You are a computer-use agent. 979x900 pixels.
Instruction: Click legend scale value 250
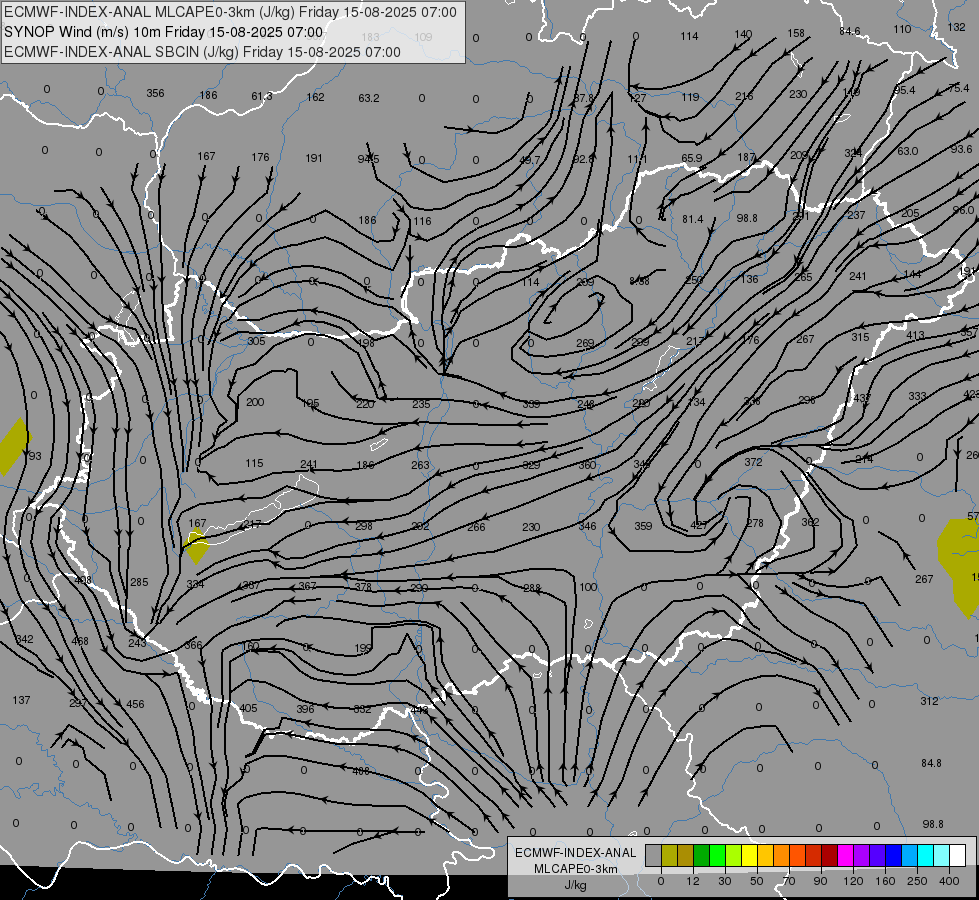(917, 881)
